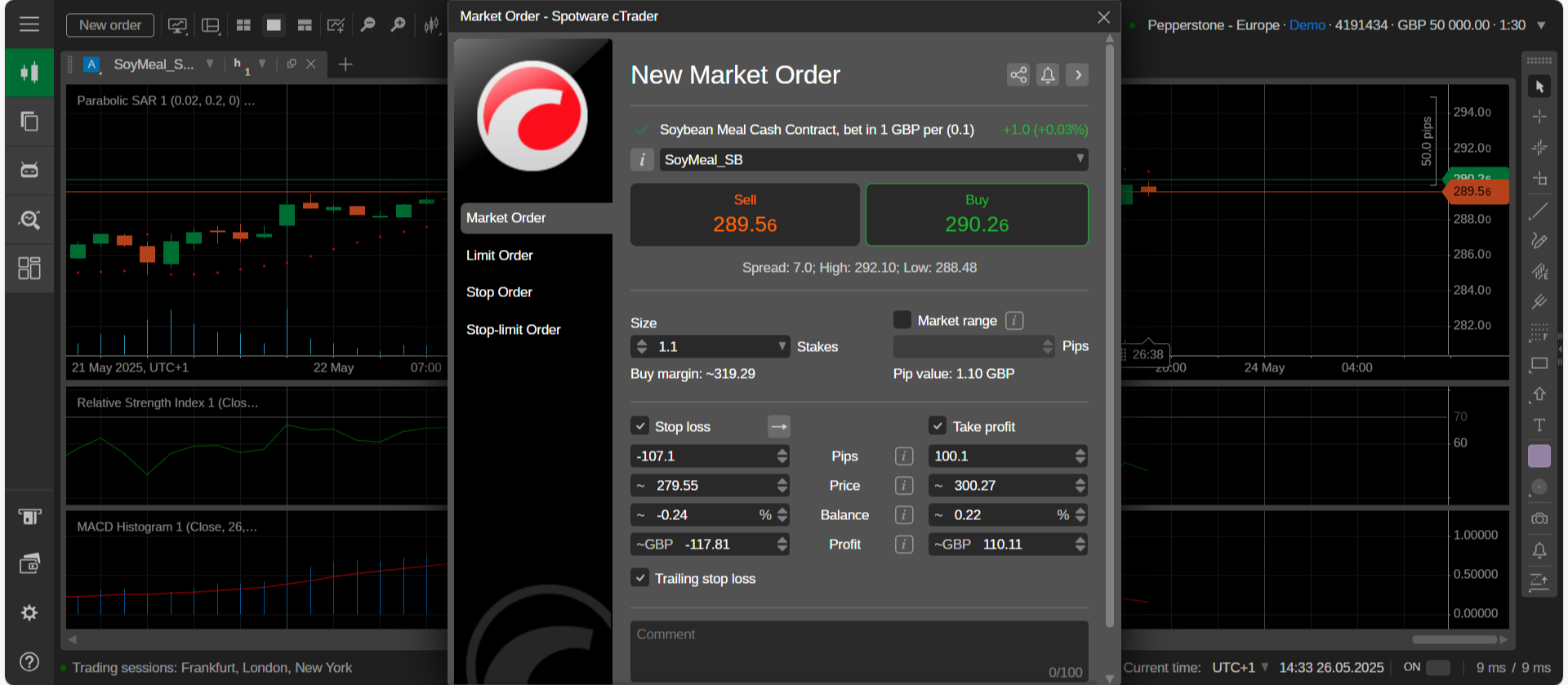Select the arrow shape drawing tool

(x=1539, y=394)
